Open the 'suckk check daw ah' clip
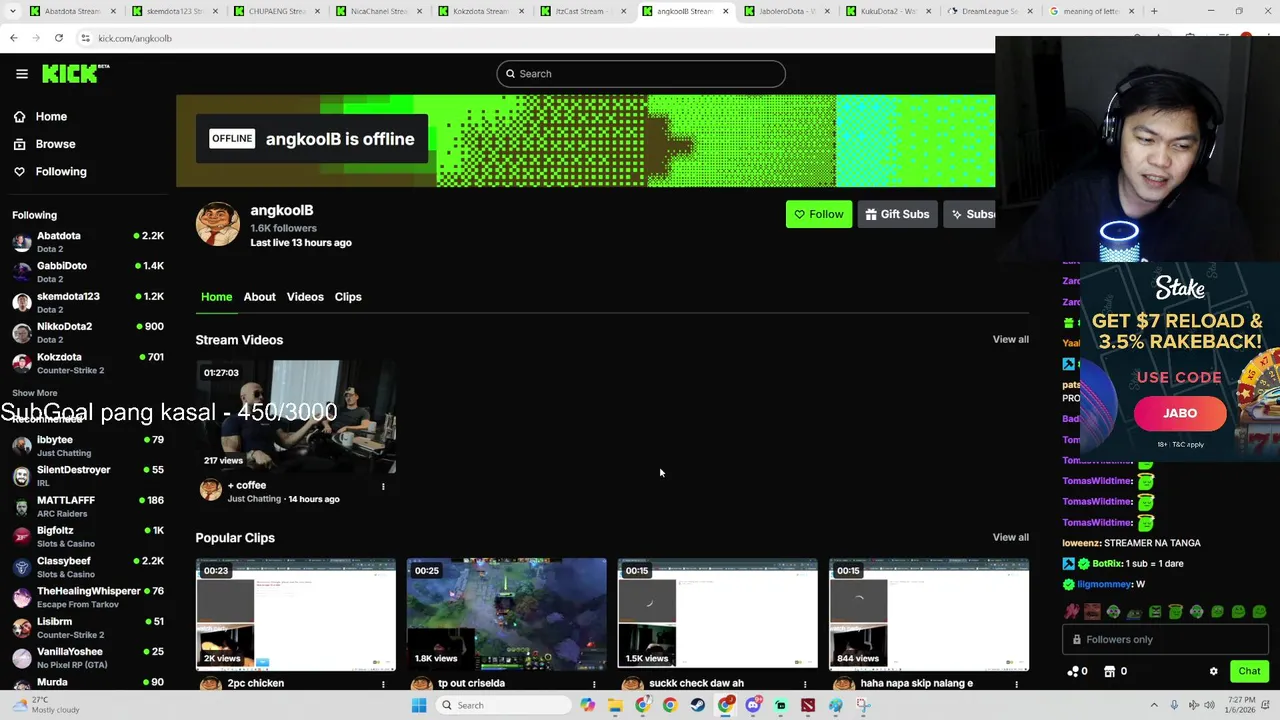Viewport: 1280px width, 720px height. 718,614
